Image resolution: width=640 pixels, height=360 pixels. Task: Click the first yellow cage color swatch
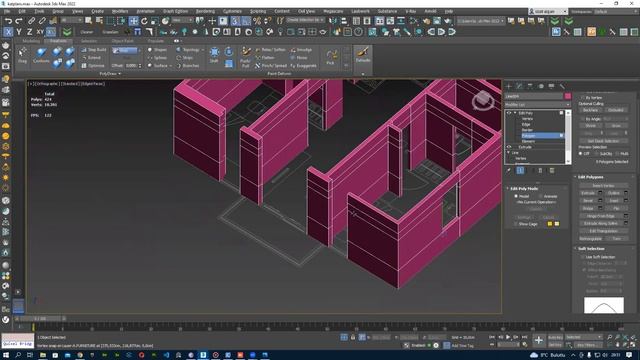(550, 224)
